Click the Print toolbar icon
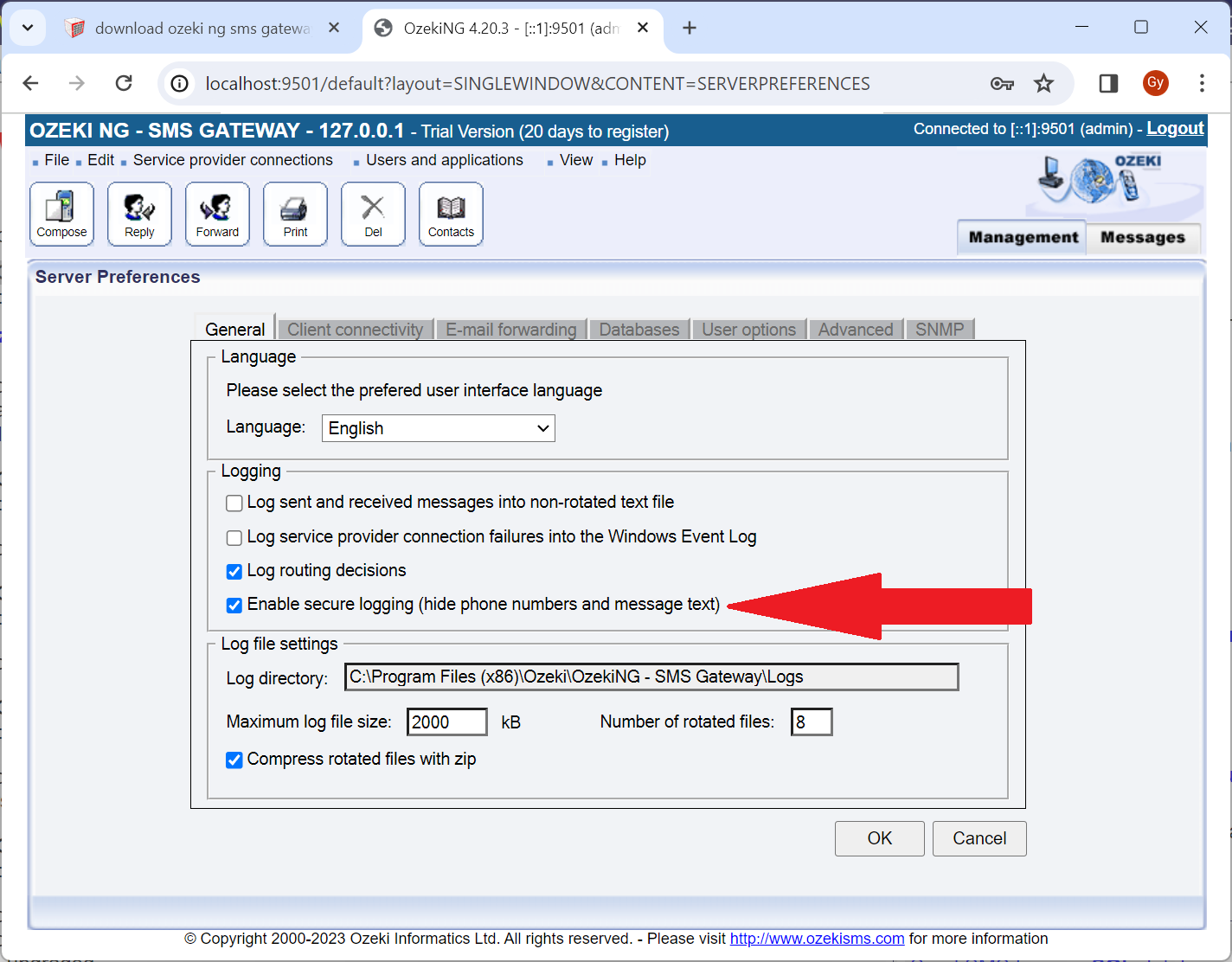This screenshot has height=962, width=1232. [x=295, y=214]
